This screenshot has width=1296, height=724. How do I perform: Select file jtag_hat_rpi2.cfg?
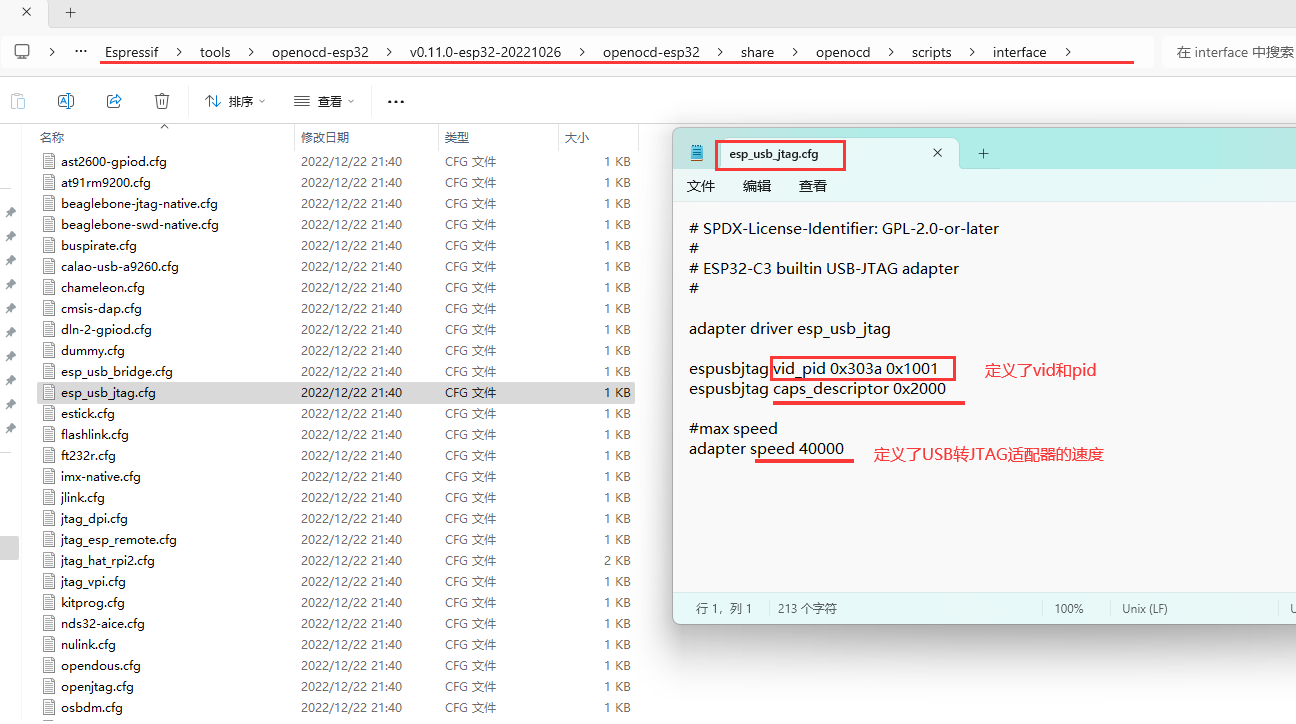[x=107, y=560]
